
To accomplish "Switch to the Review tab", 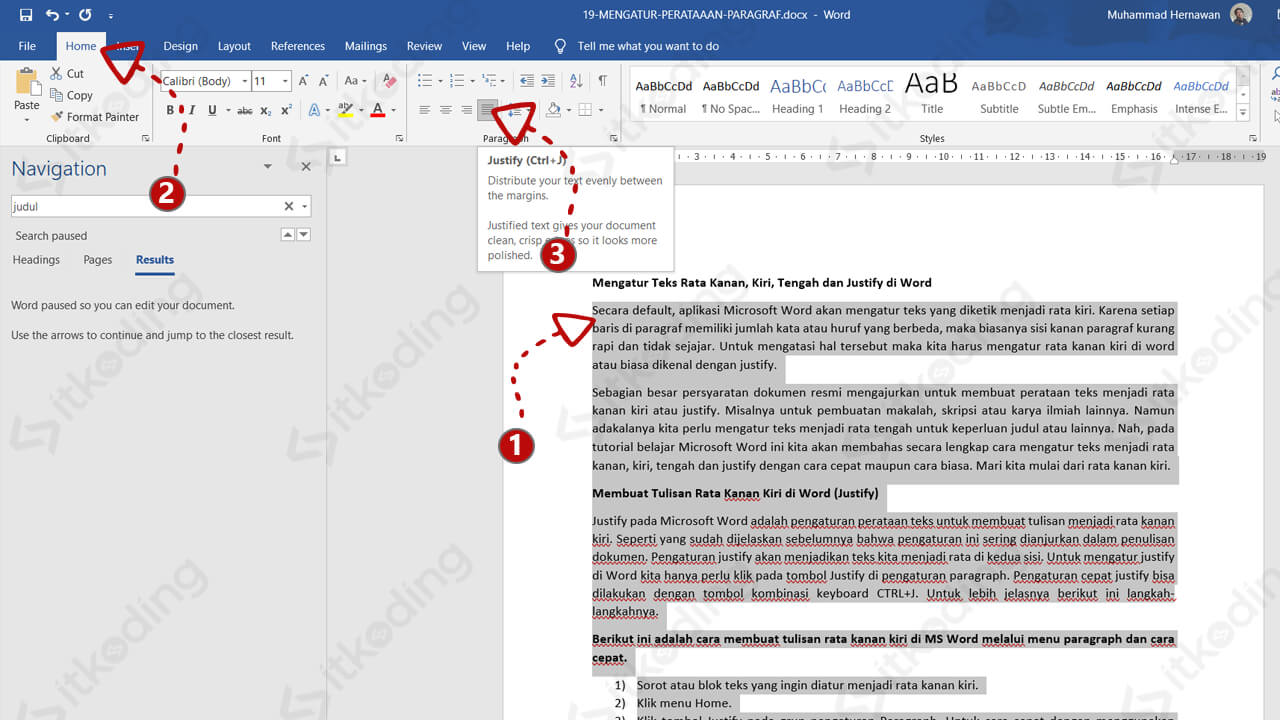I will [x=424, y=46].
